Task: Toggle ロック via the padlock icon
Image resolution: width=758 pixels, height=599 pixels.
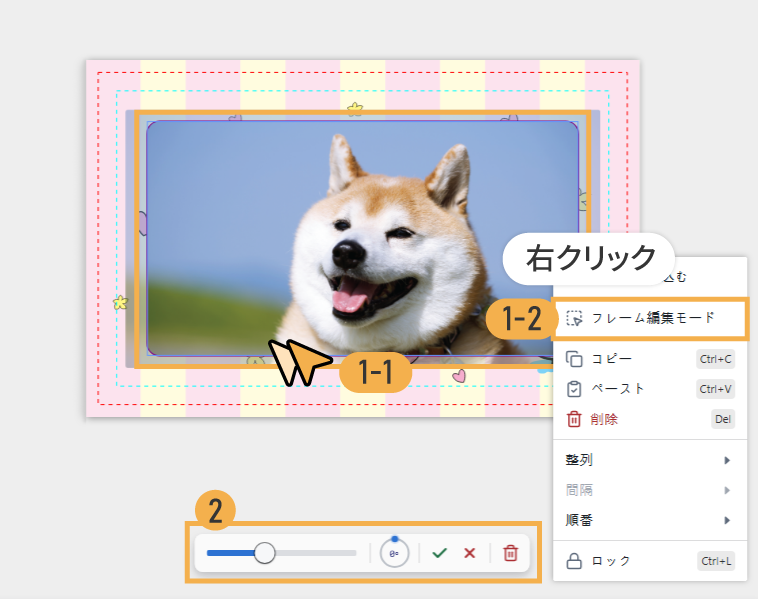Action: (574, 561)
